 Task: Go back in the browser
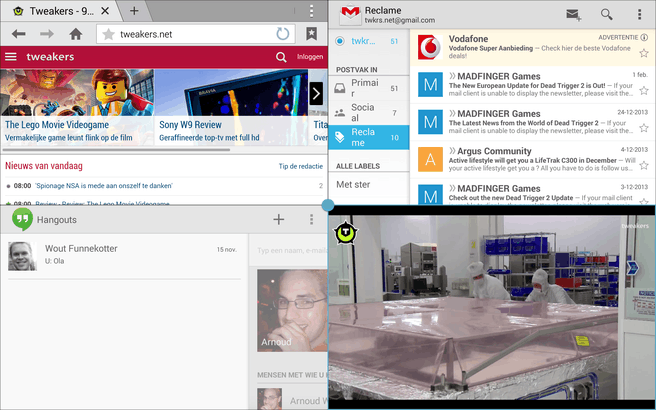click(x=18, y=34)
